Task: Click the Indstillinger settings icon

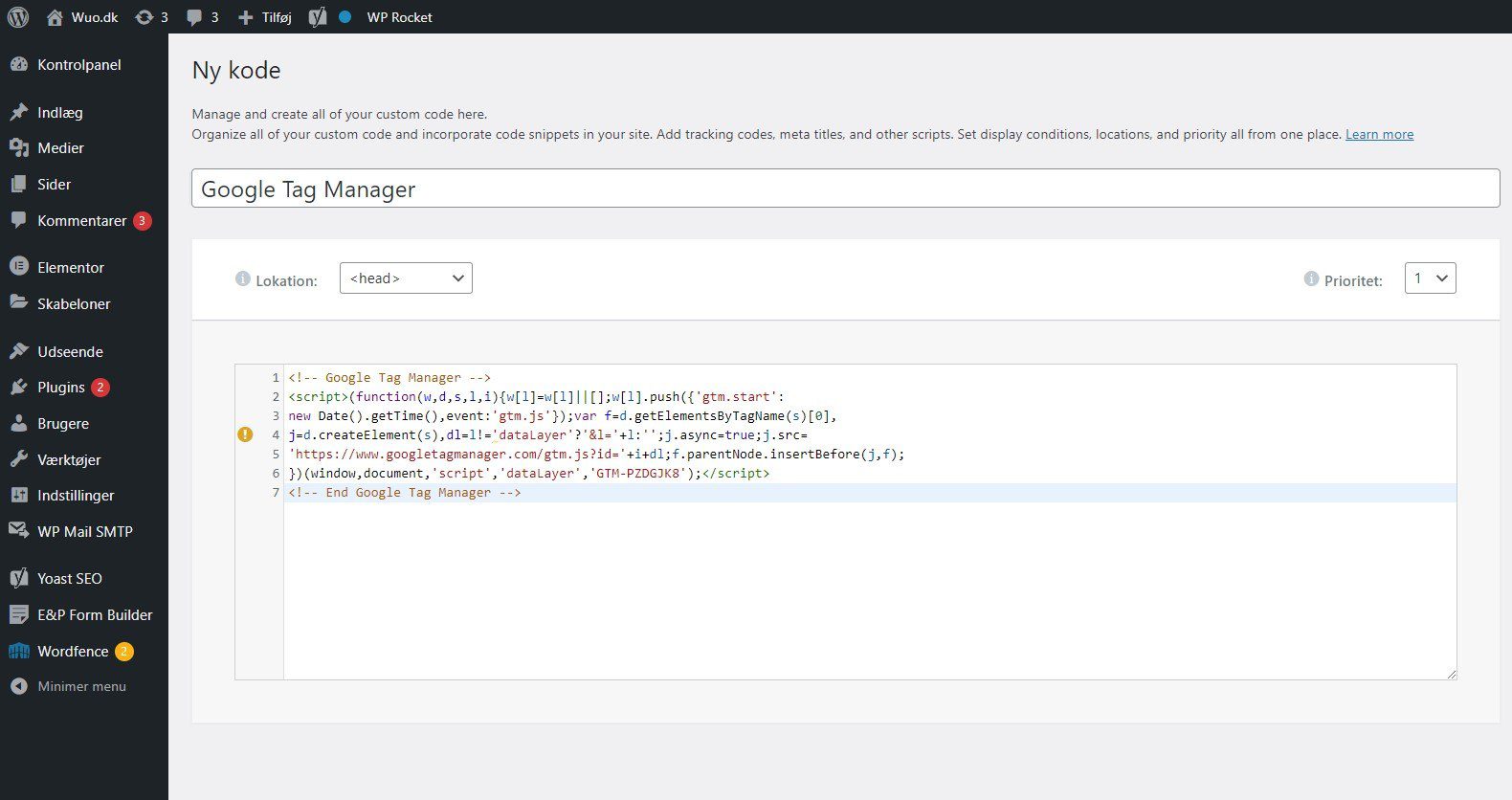Action: [x=19, y=495]
